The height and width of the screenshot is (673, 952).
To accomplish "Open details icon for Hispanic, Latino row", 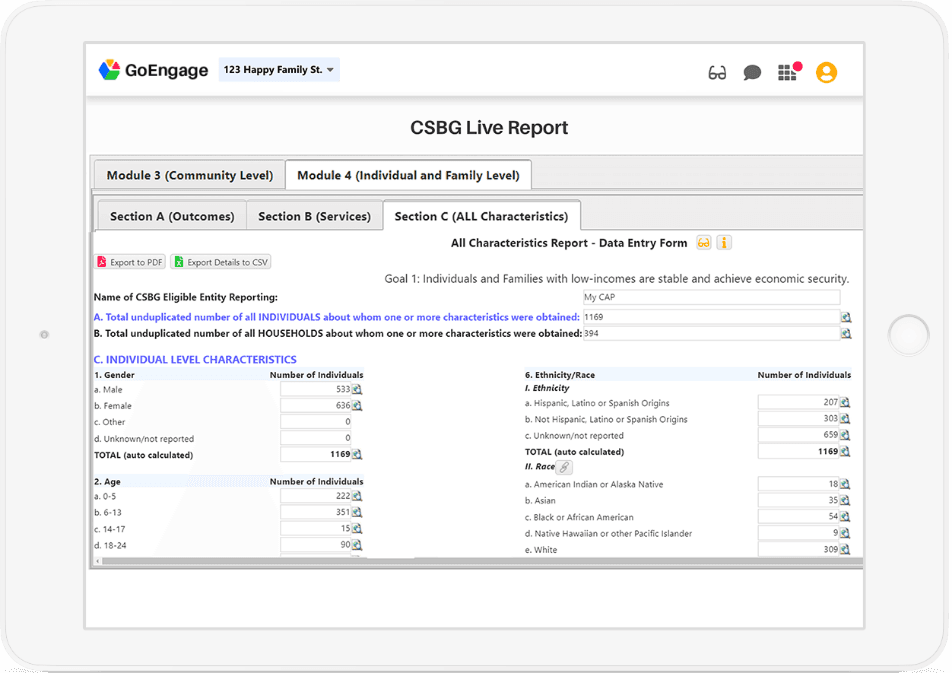I will tap(845, 402).
